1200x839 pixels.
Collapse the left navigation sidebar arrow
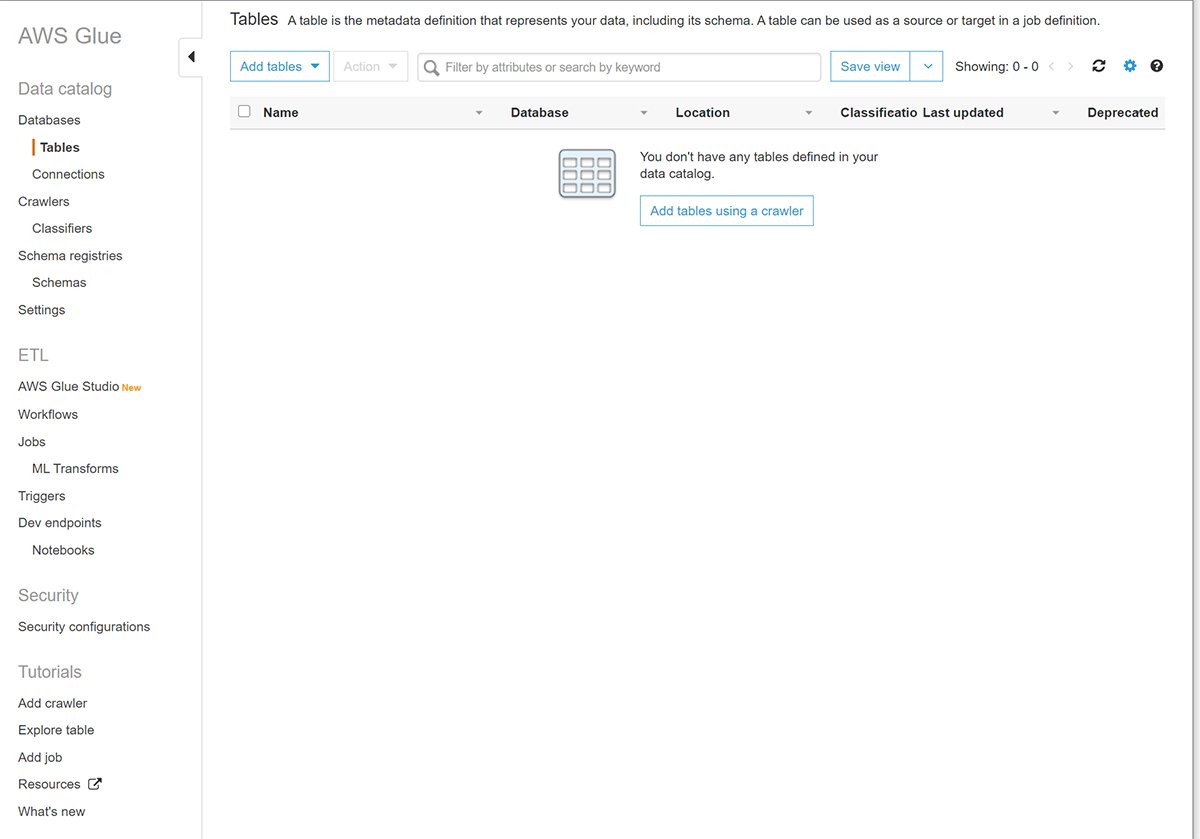click(x=191, y=57)
